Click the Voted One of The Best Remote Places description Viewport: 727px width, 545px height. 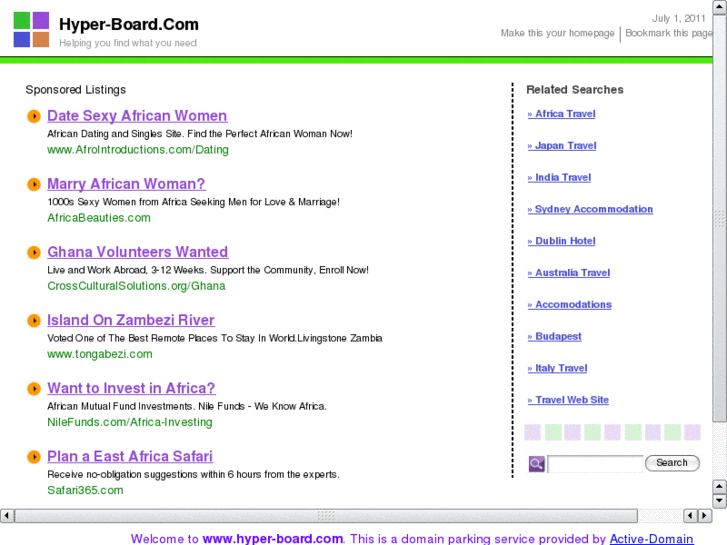coord(215,339)
